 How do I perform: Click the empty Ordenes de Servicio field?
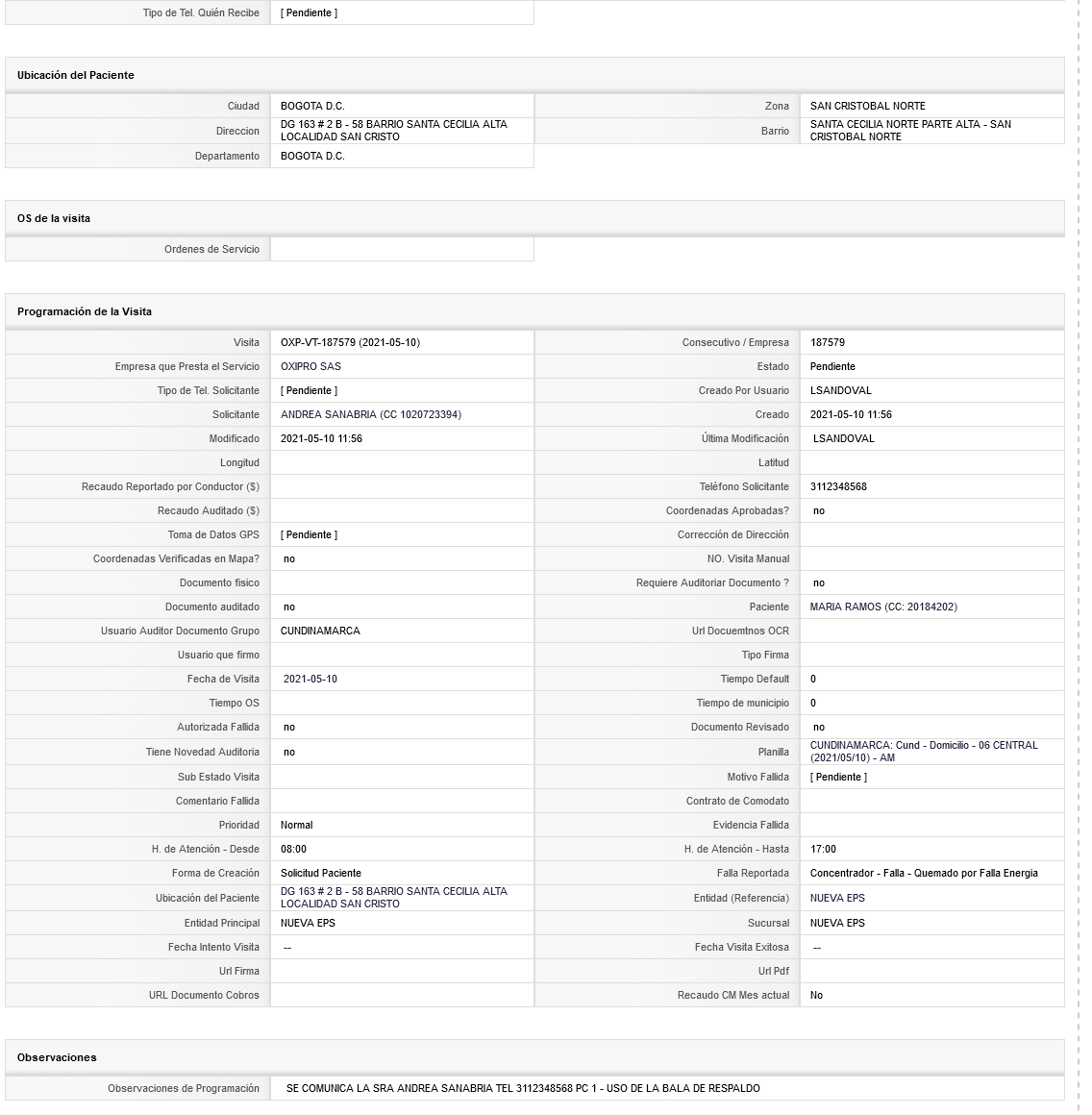(x=402, y=250)
